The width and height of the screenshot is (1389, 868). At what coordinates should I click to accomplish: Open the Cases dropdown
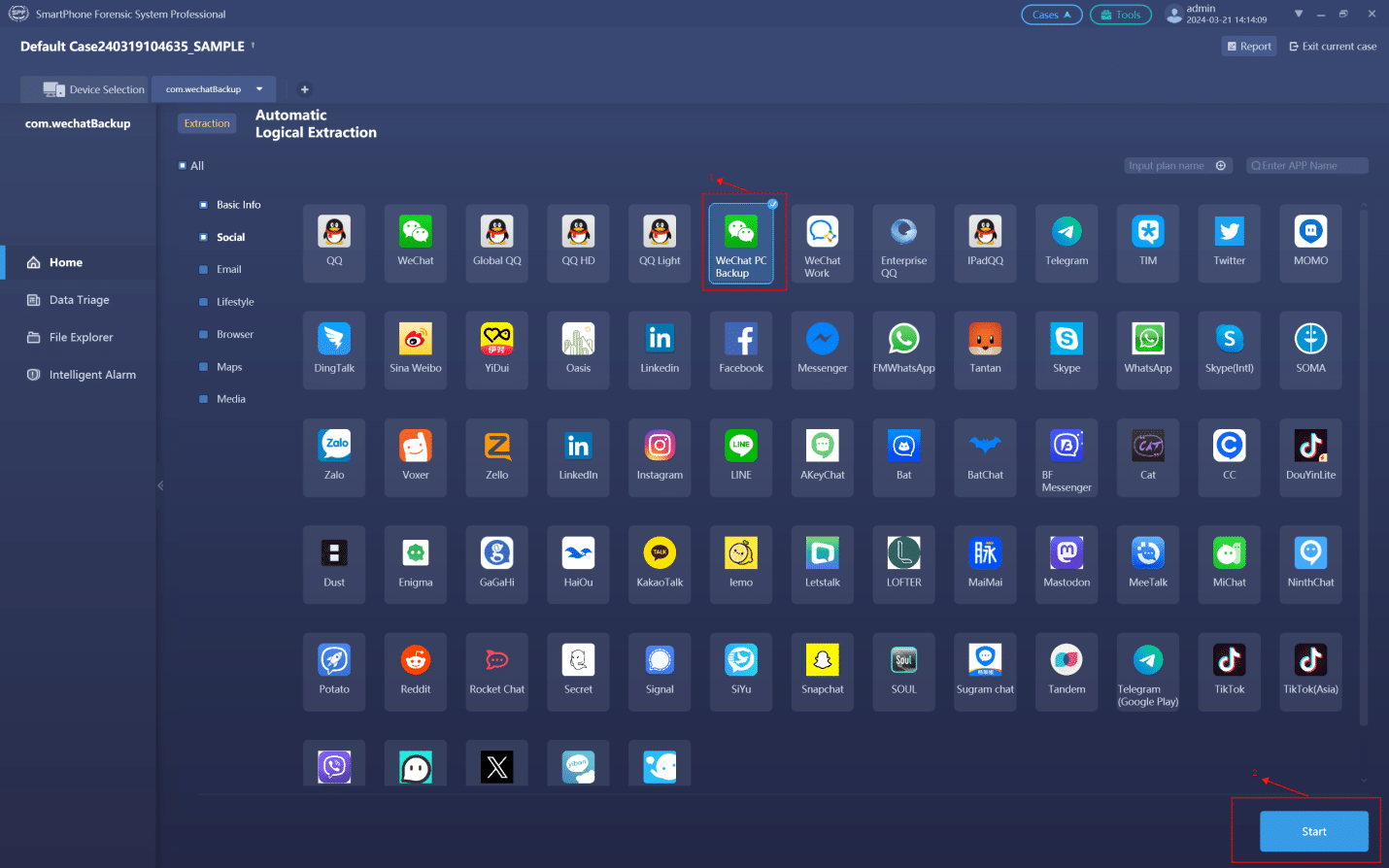[x=1052, y=15]
